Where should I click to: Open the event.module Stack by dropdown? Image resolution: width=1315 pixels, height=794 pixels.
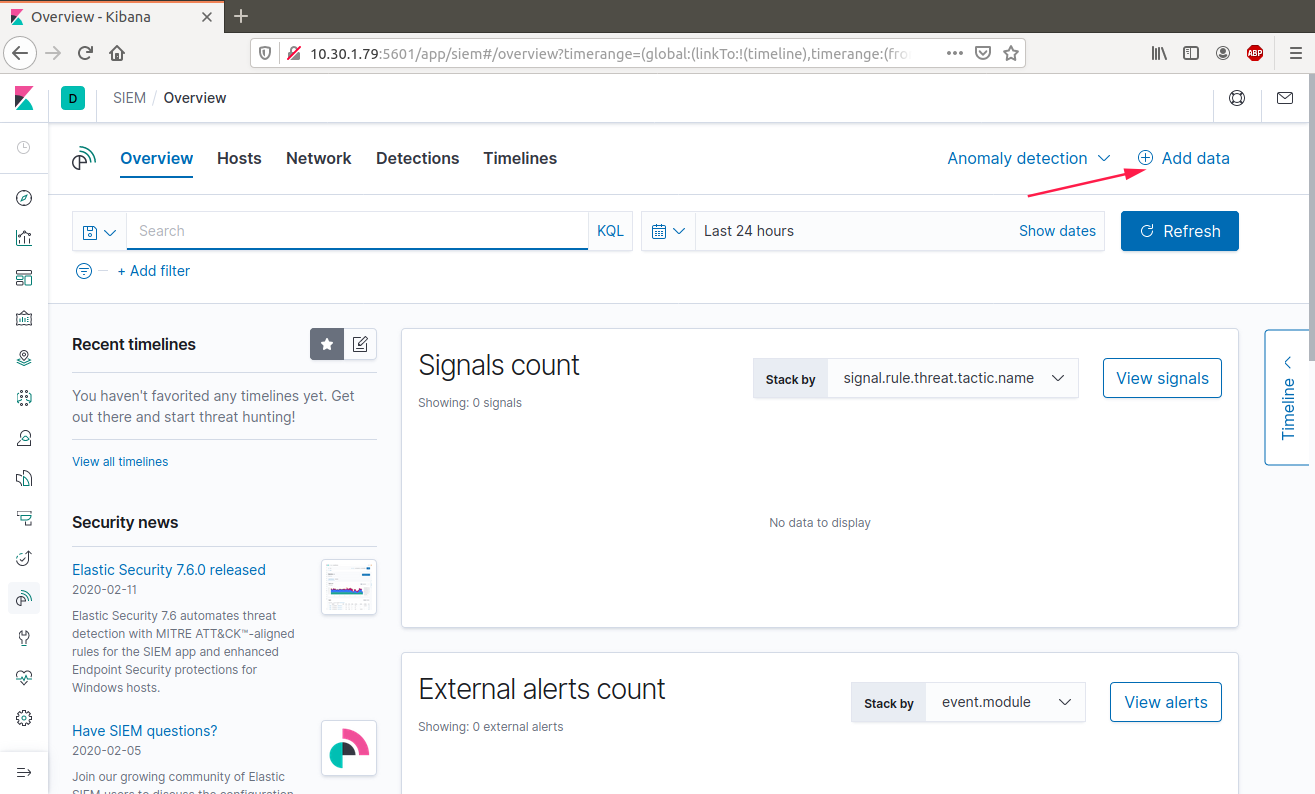(x=1004, y=702)
